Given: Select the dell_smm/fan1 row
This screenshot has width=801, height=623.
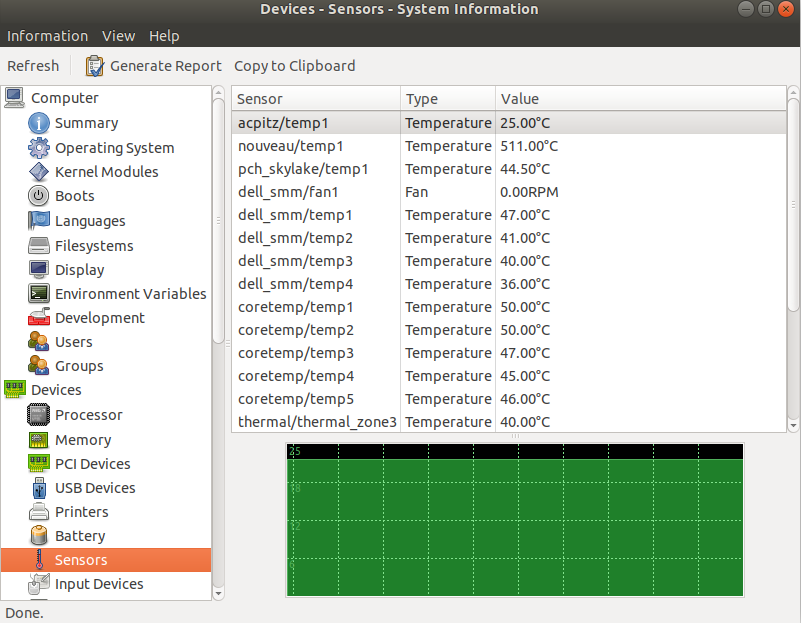Looking at the screenshot, I should pyautogui.click(x=509, y=192).
